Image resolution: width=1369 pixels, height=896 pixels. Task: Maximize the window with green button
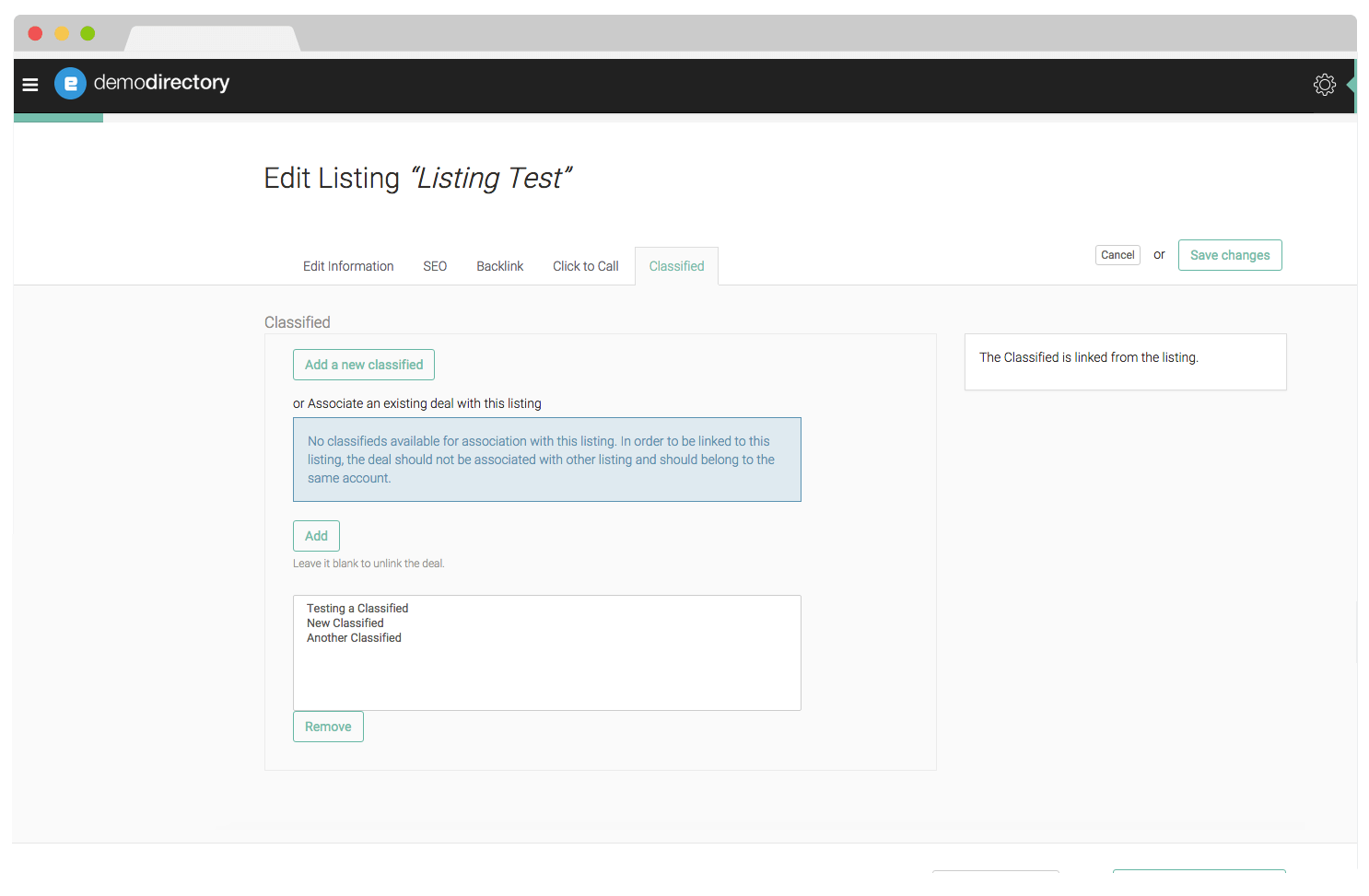[88, 33]
